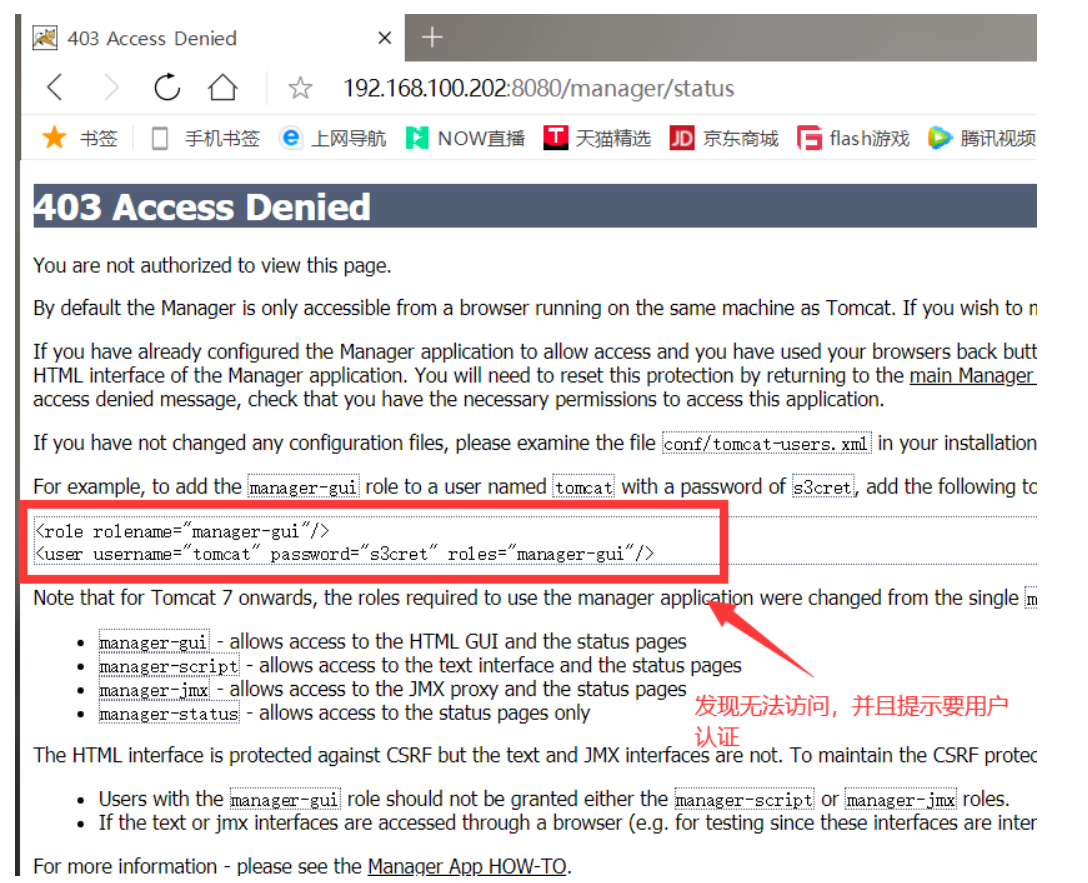
Task: Click the address bar URL
Action: tap(538, 88)
